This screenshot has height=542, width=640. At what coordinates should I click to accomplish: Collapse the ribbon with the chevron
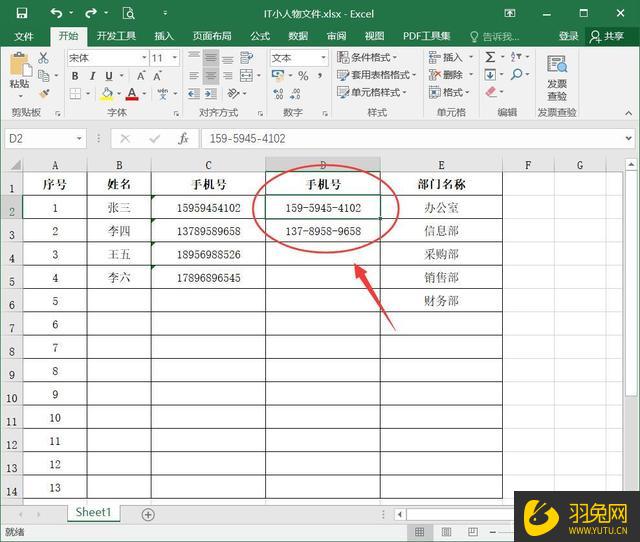(629, 113)
